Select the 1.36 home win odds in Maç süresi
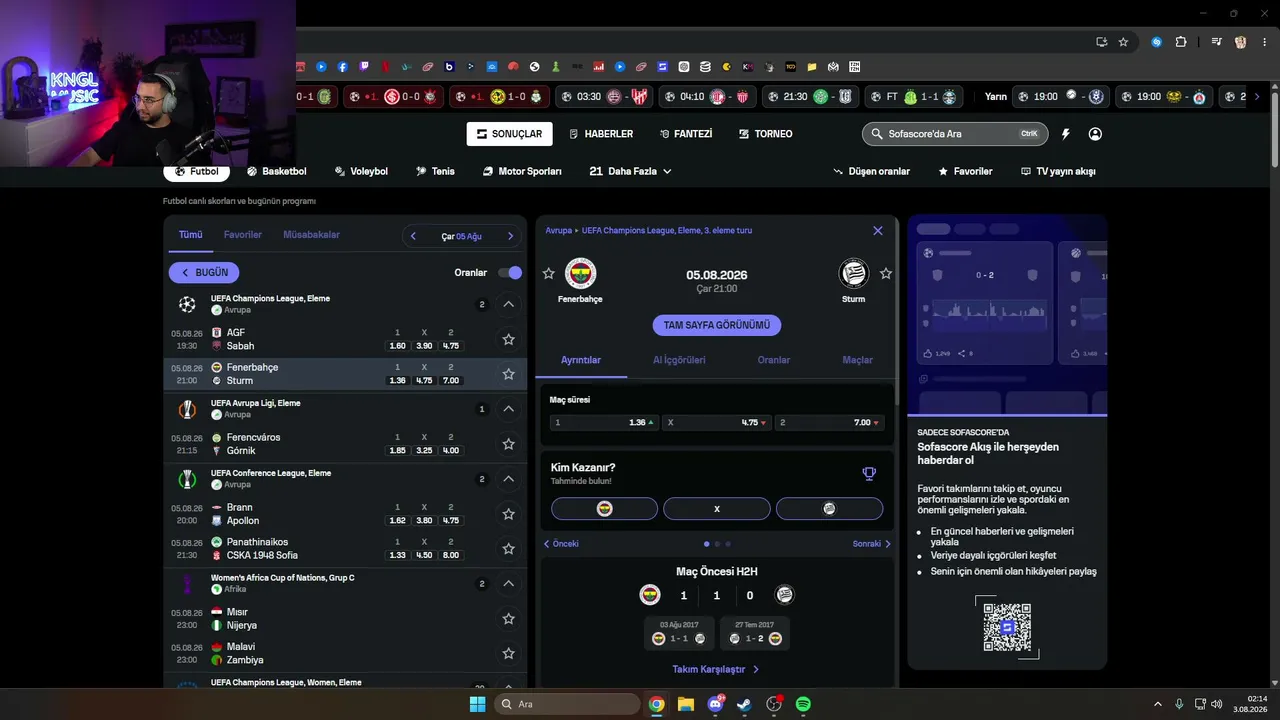 [x=602, y=423]
